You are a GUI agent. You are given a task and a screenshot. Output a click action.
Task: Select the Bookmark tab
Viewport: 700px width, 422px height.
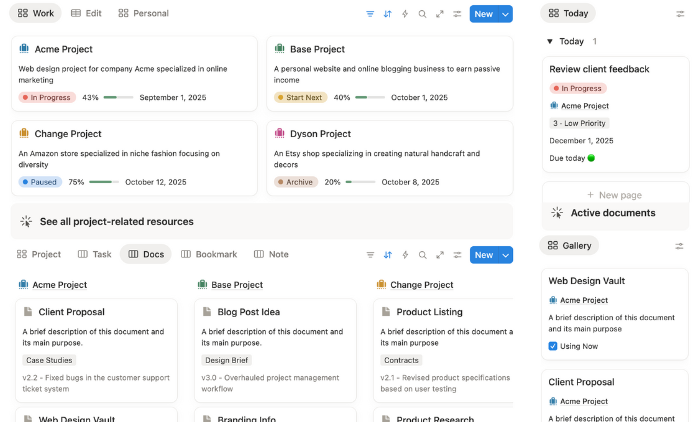[209, 254]
